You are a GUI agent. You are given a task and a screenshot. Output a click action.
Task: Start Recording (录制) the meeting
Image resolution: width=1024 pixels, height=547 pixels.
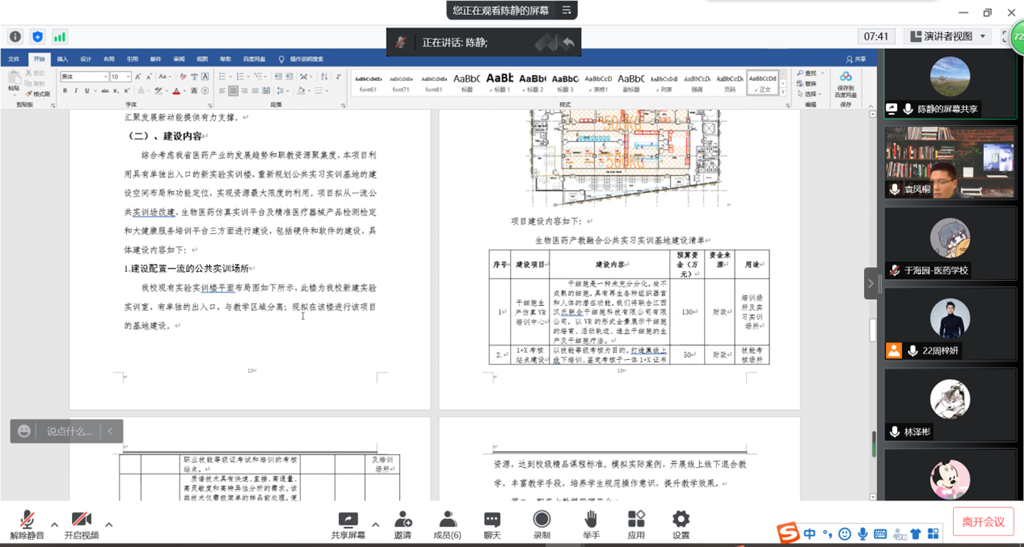pyautogui.click(x=541, y=525)
